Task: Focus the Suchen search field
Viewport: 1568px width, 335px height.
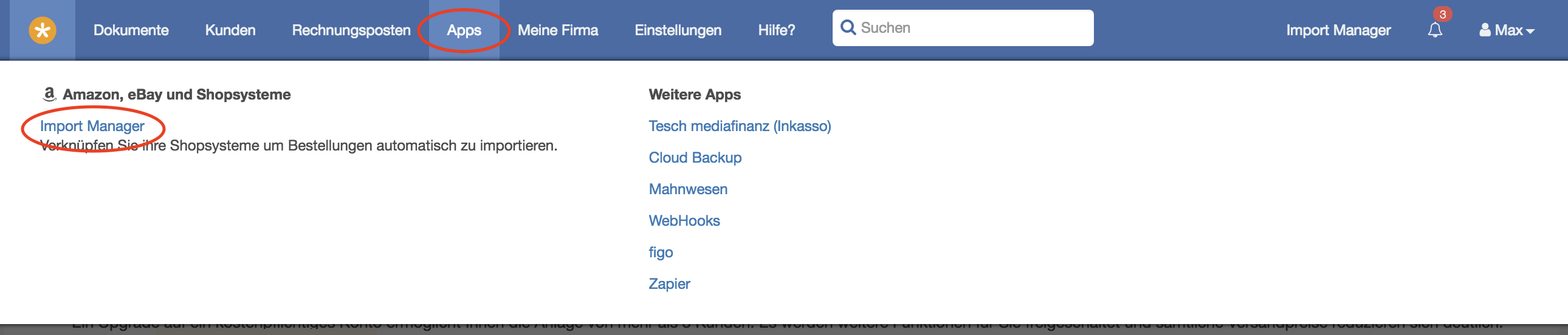Action: point(962,28)
